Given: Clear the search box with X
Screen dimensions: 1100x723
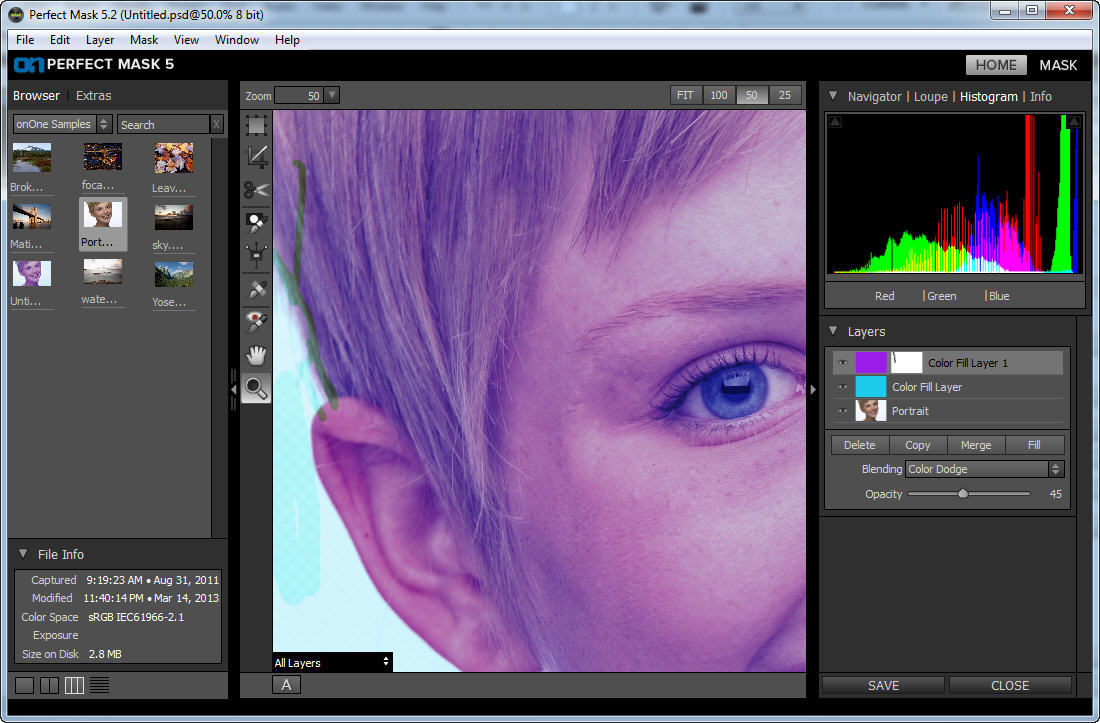Looking at the screenshot, I should [216, 124].
